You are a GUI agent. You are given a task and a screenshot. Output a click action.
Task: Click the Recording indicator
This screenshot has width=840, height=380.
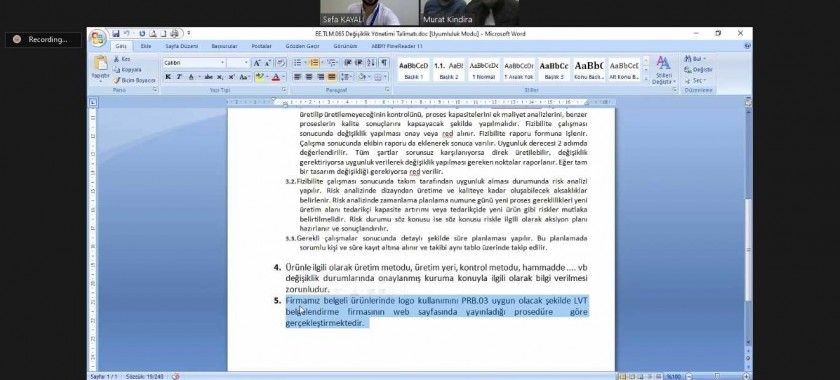point(43,39)
